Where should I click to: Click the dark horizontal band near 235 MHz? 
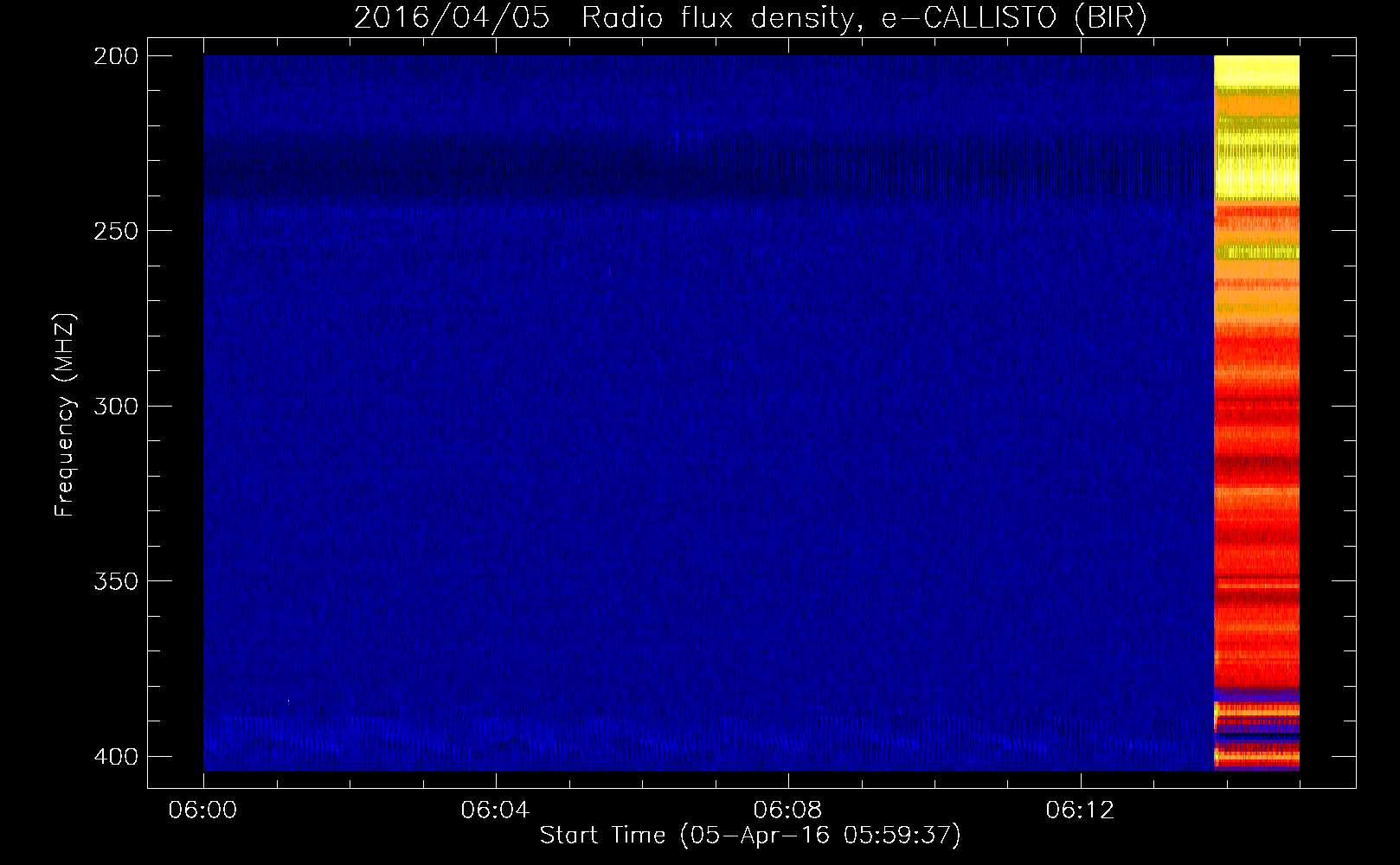click(x=708, y=169)
